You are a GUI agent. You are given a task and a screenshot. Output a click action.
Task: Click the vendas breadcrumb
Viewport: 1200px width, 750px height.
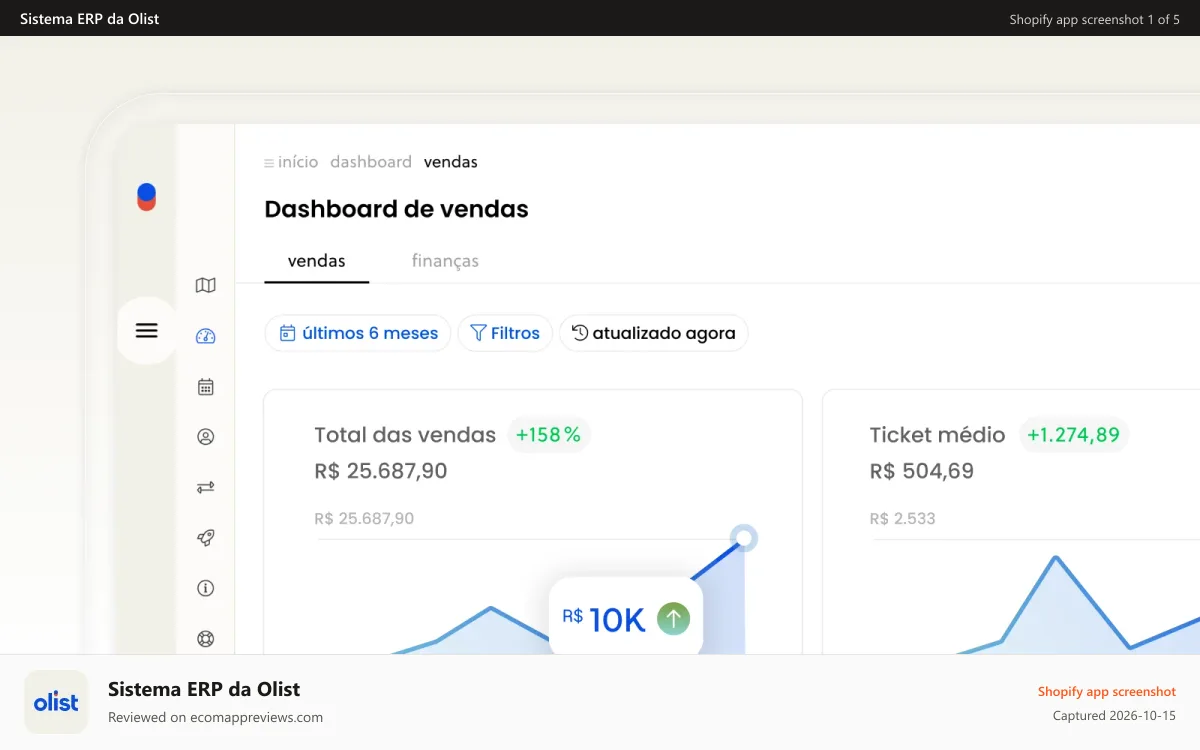[x=451, y=162]
